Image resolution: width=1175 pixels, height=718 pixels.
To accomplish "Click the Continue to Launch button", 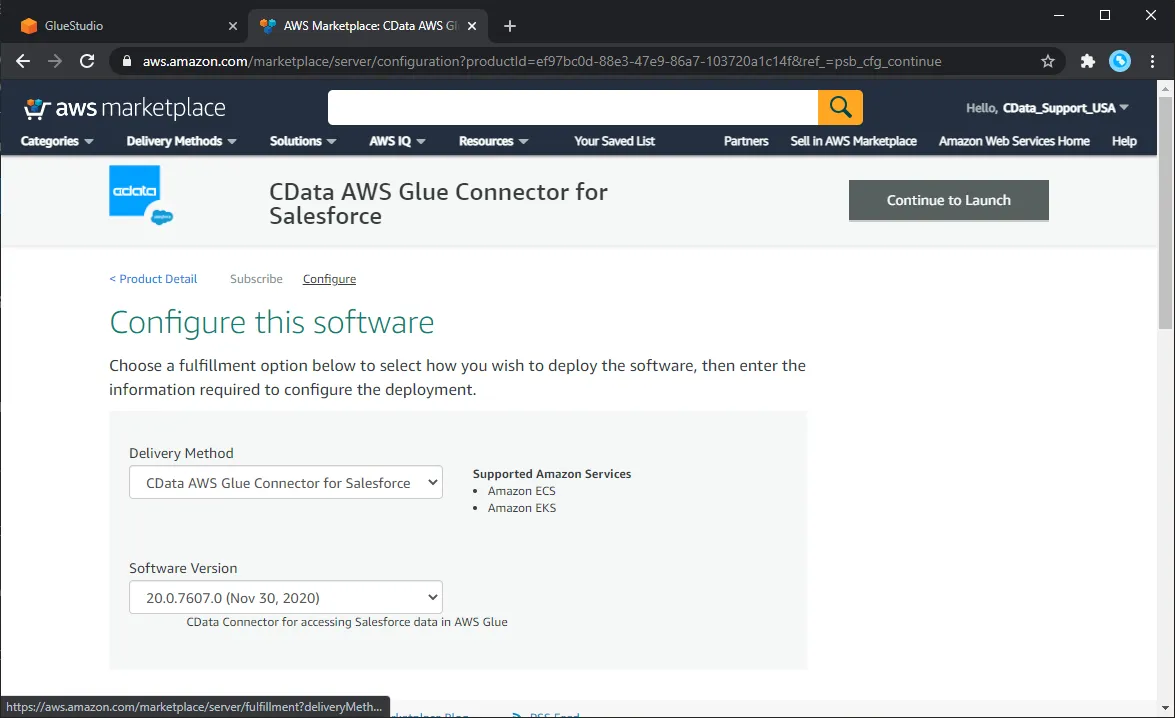I will click(x=948, y=200).
